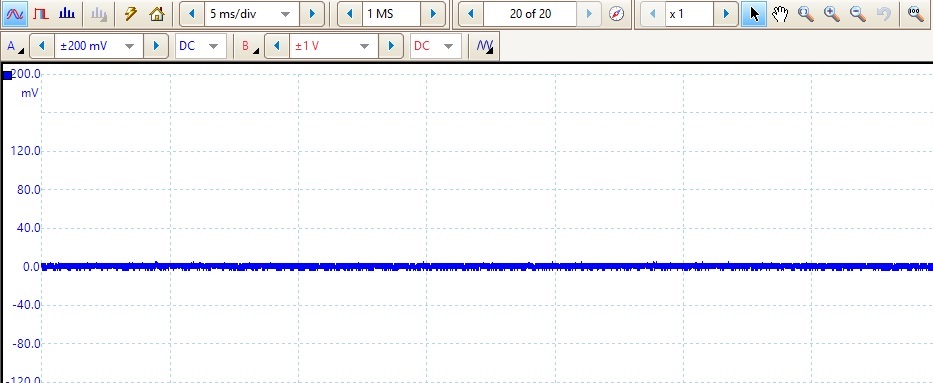
Task: Select Scope mode icon
Action: click(14, 14)
